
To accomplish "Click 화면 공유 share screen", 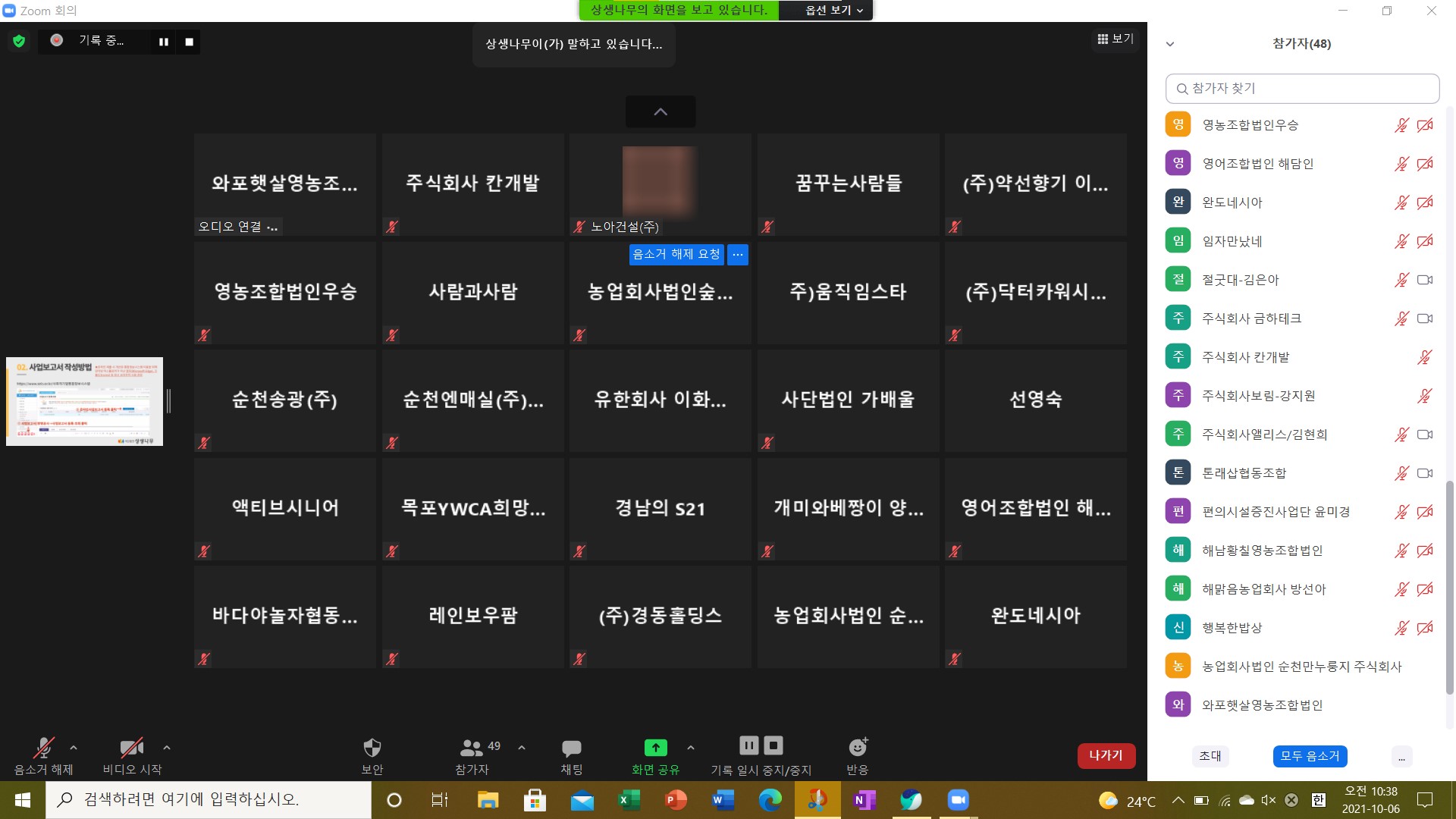I will click(655, 755).
